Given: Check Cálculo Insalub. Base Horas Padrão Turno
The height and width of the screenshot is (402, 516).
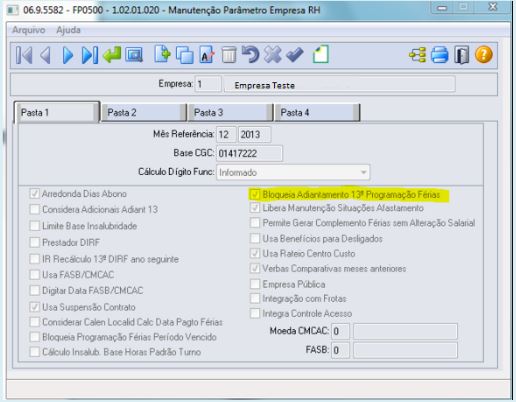Looking at the screenshot, I should (x=35, y=352).
